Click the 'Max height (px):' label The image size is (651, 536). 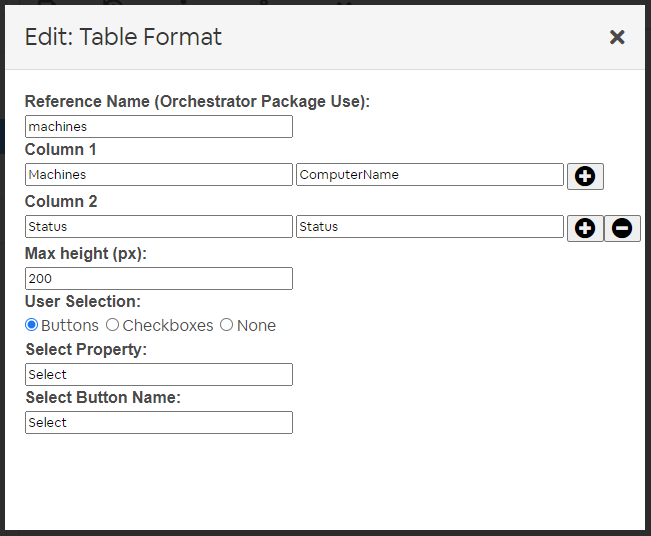[86, 253]
